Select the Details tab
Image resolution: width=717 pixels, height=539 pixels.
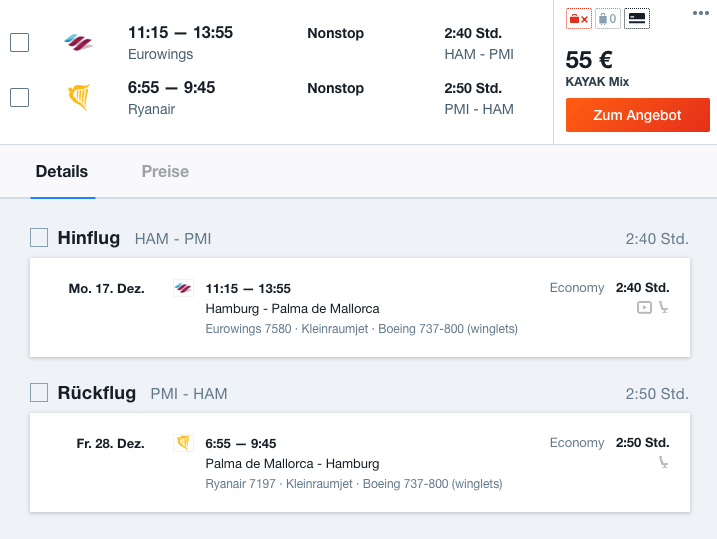[x=62, y=171]
